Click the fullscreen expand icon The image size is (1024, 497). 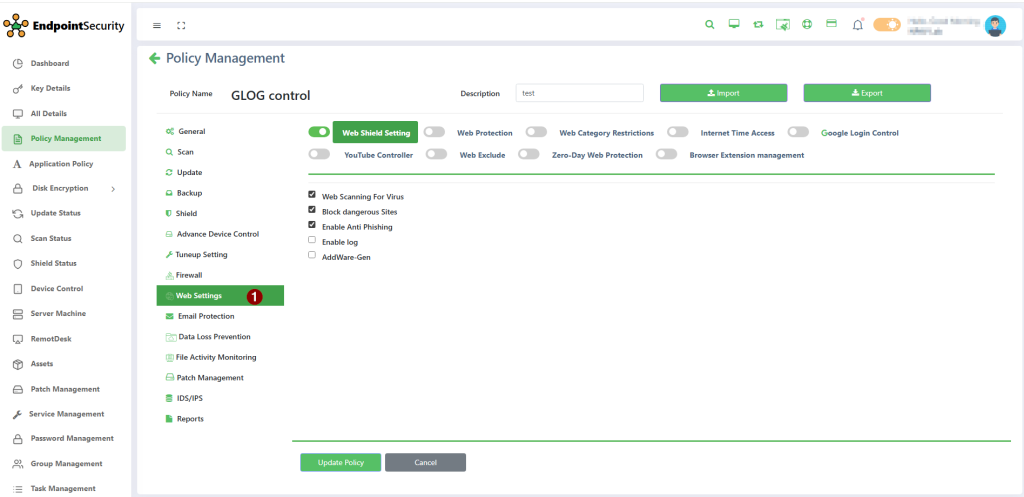pos(181,25)
